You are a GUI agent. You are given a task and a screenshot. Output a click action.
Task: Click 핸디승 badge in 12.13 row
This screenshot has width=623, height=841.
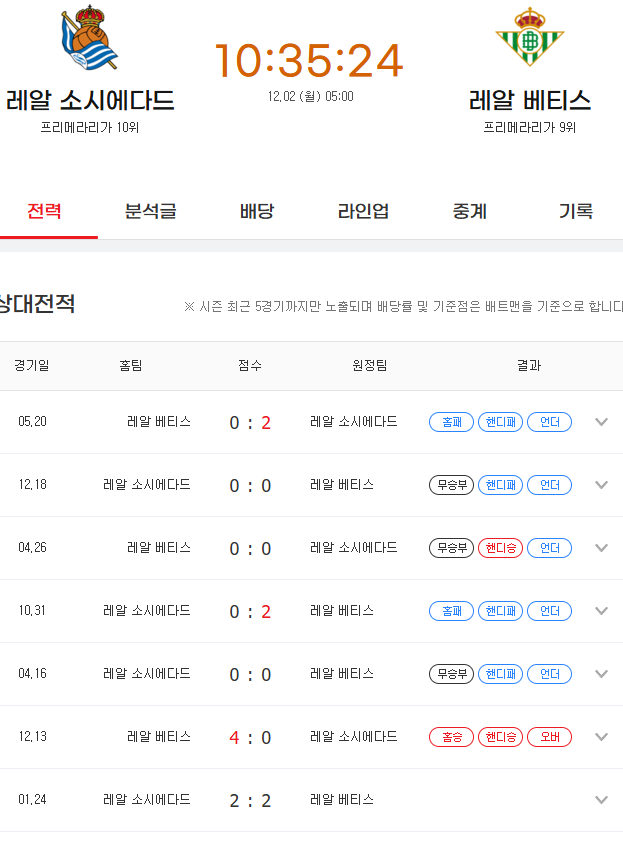(x=500, y=737)
